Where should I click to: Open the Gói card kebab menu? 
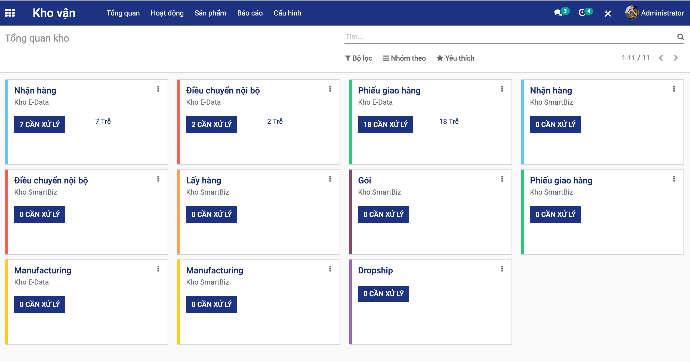click(x=502, y=179)
